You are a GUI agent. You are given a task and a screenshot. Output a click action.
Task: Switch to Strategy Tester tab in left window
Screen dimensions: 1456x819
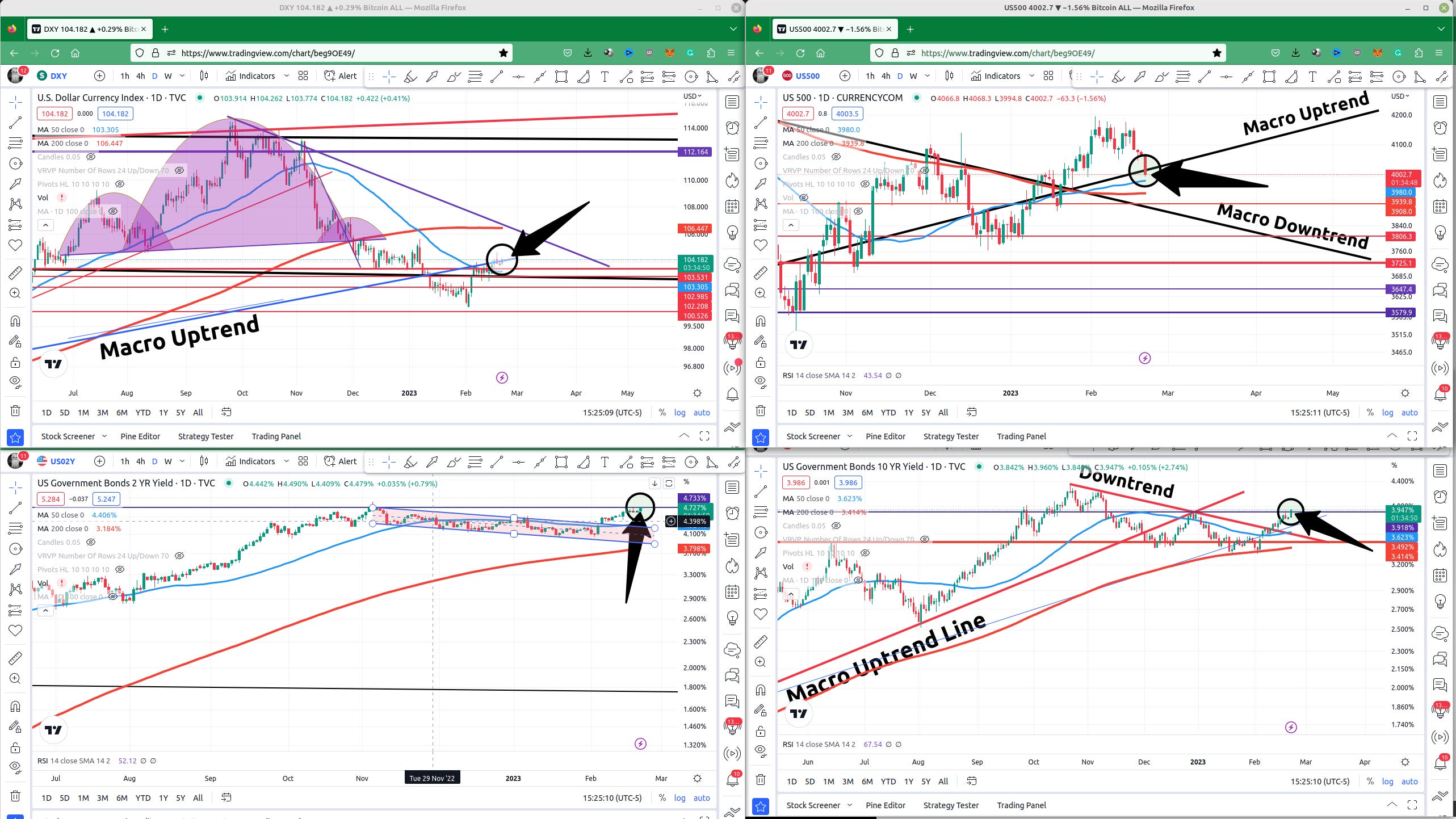[205, 436]
